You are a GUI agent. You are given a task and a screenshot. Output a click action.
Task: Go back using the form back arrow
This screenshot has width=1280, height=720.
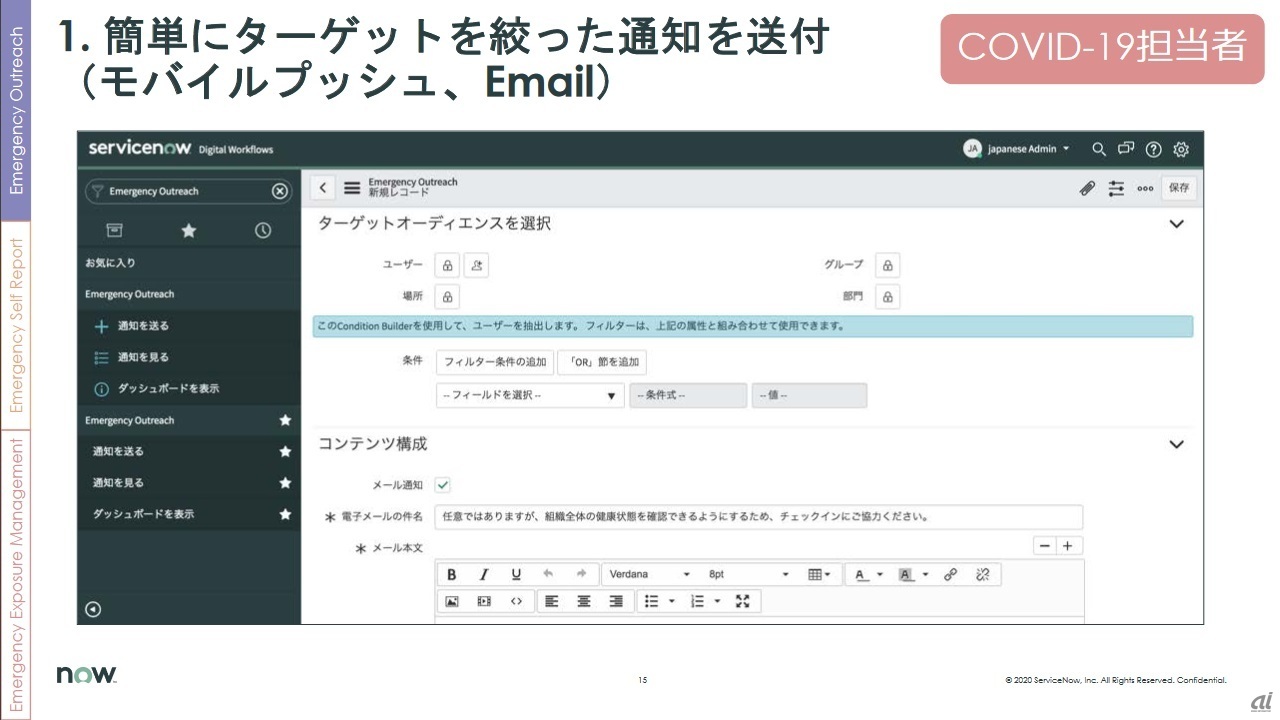pos(322,187)
